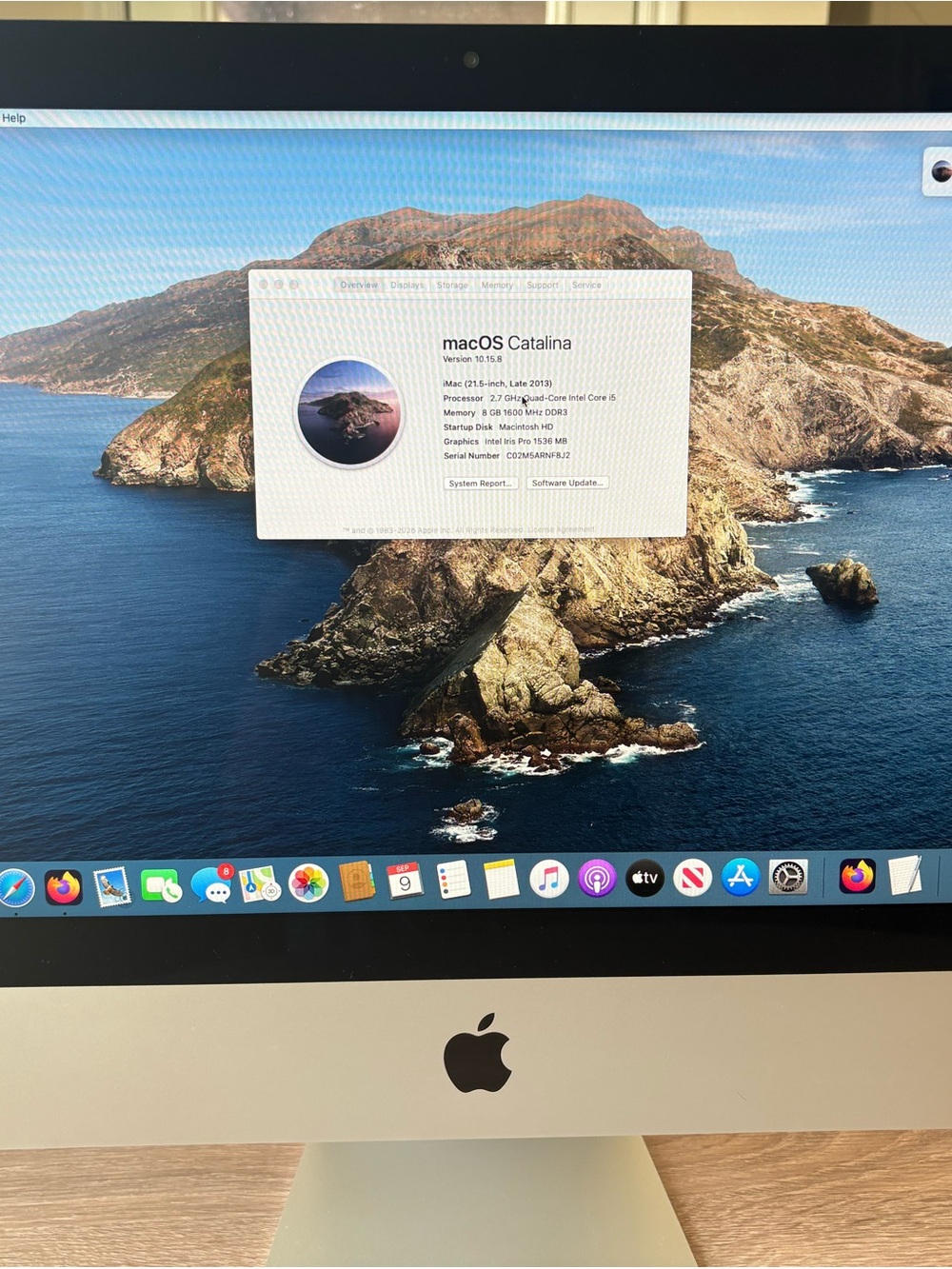
Task: Launch the Apple TV app
Action: 645,878
